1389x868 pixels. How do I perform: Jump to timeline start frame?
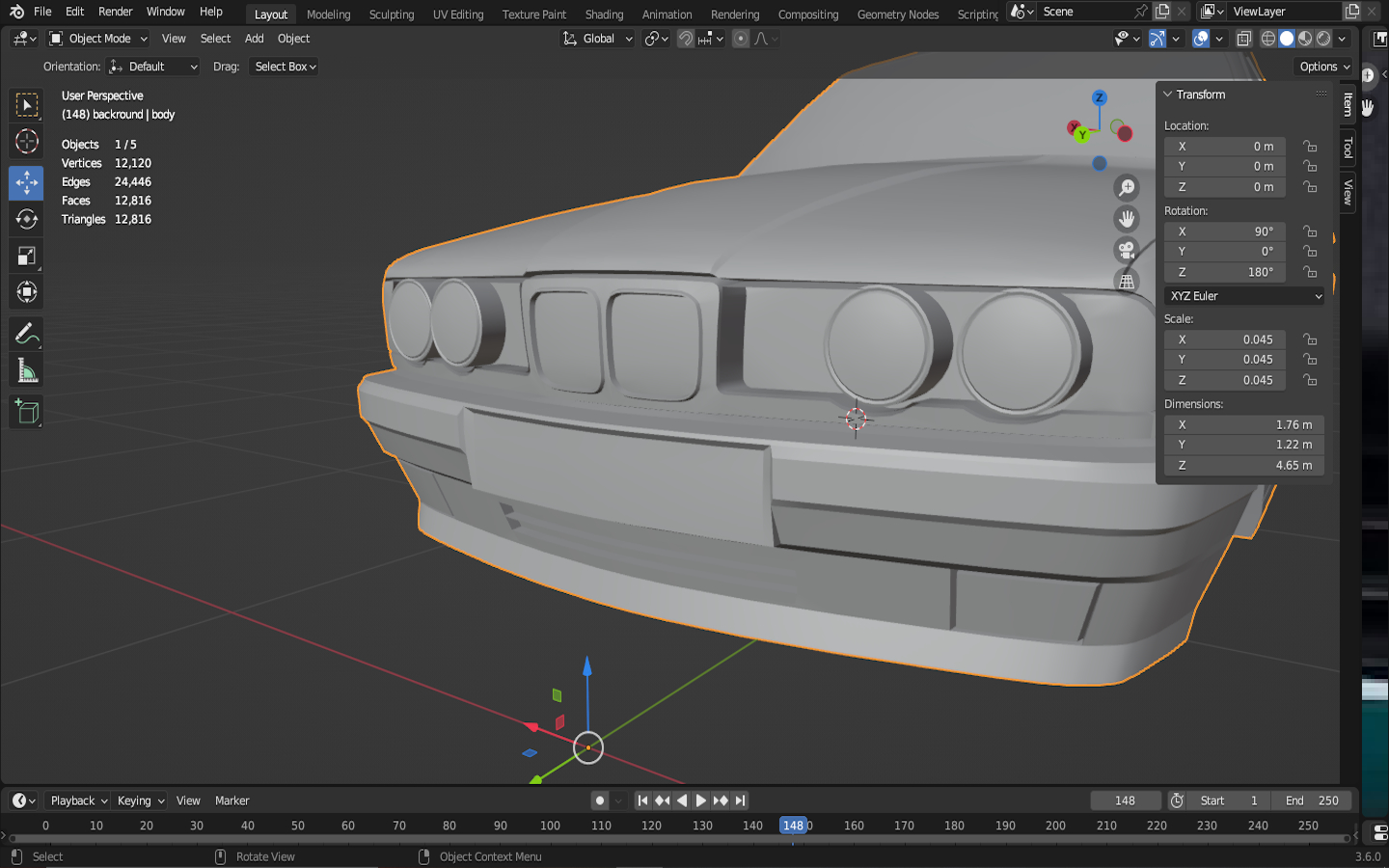point(642,800)
